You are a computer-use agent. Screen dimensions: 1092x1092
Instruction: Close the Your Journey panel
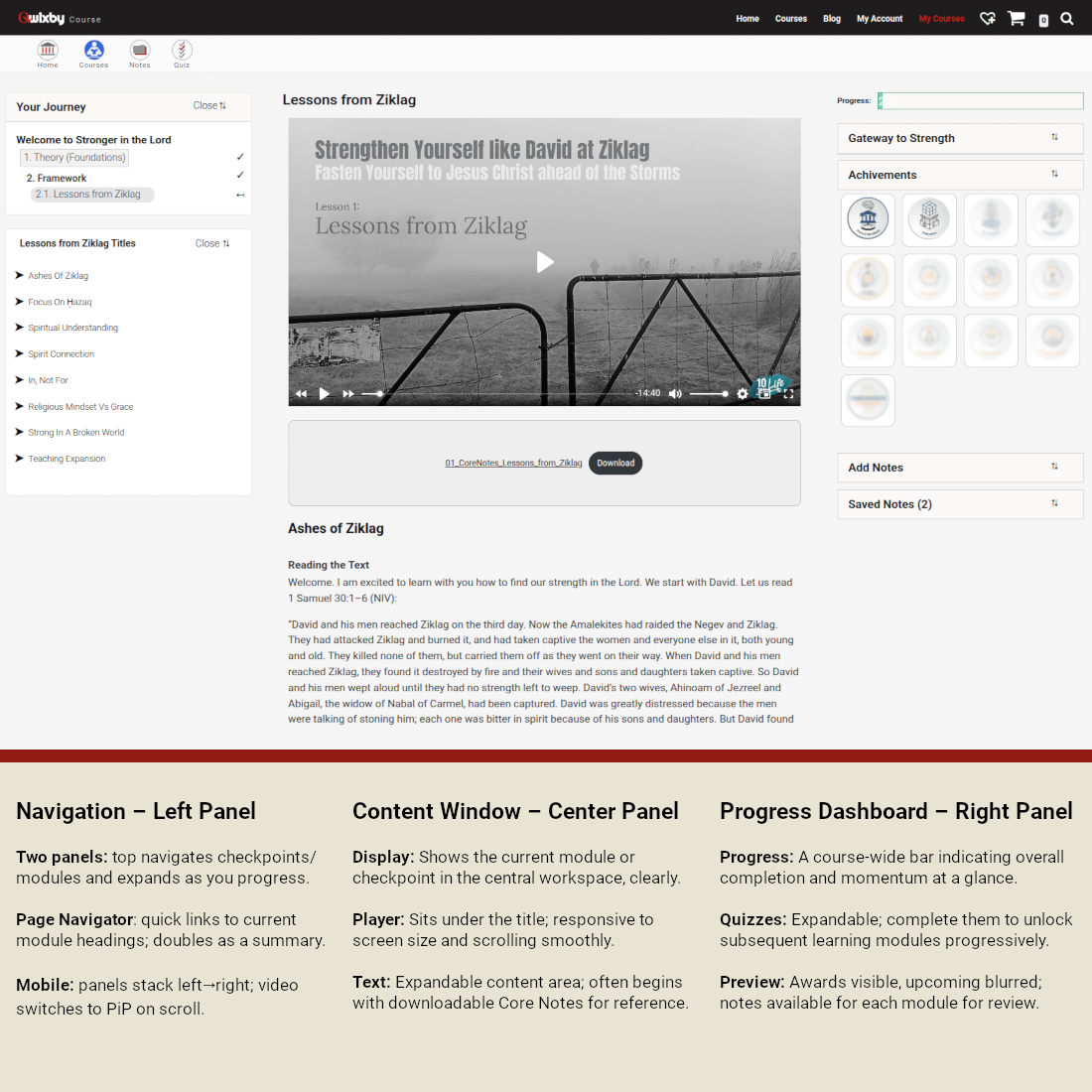coord(209,105)
